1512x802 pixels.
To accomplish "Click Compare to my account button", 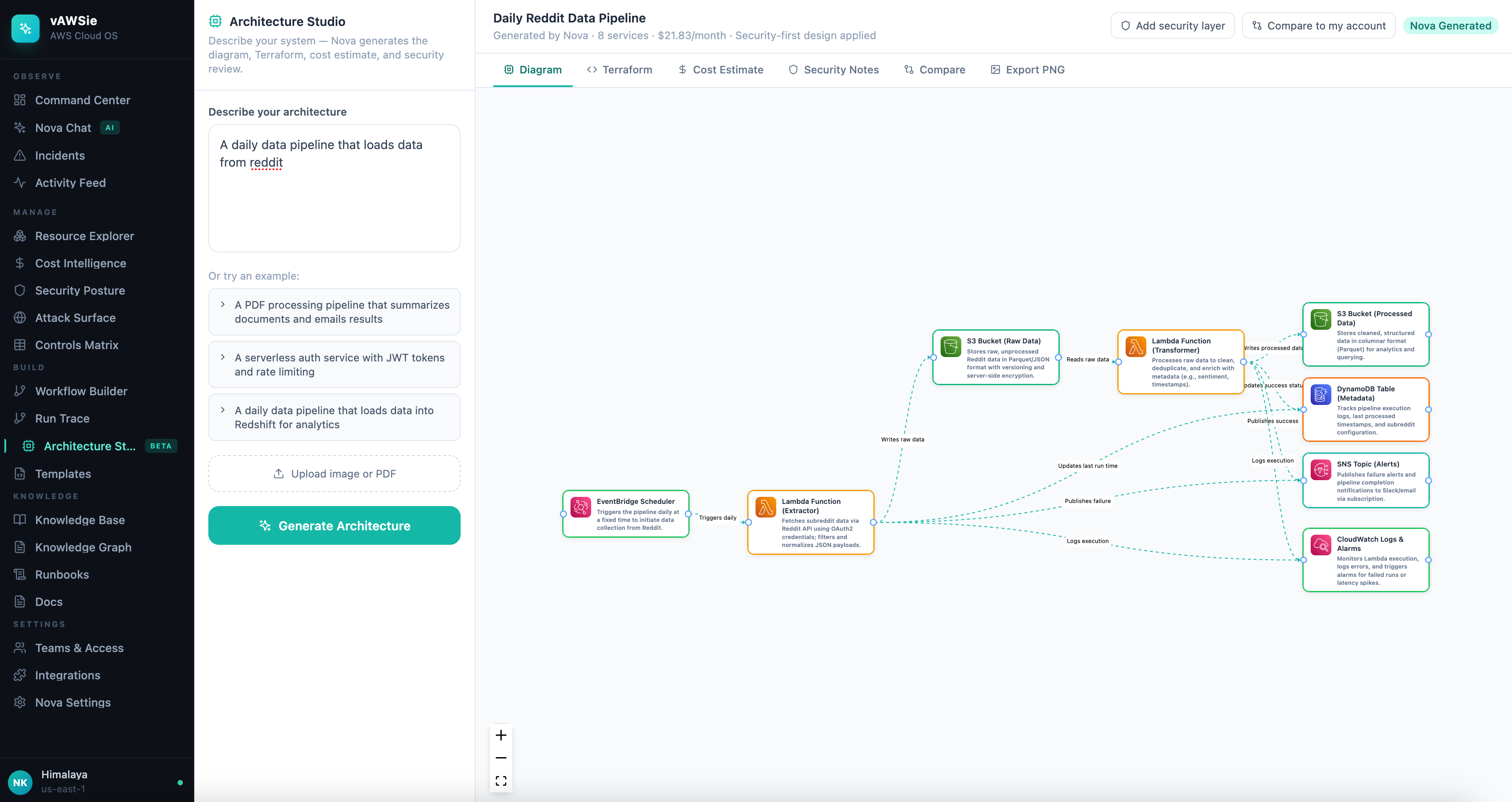I will point(1318,26).
